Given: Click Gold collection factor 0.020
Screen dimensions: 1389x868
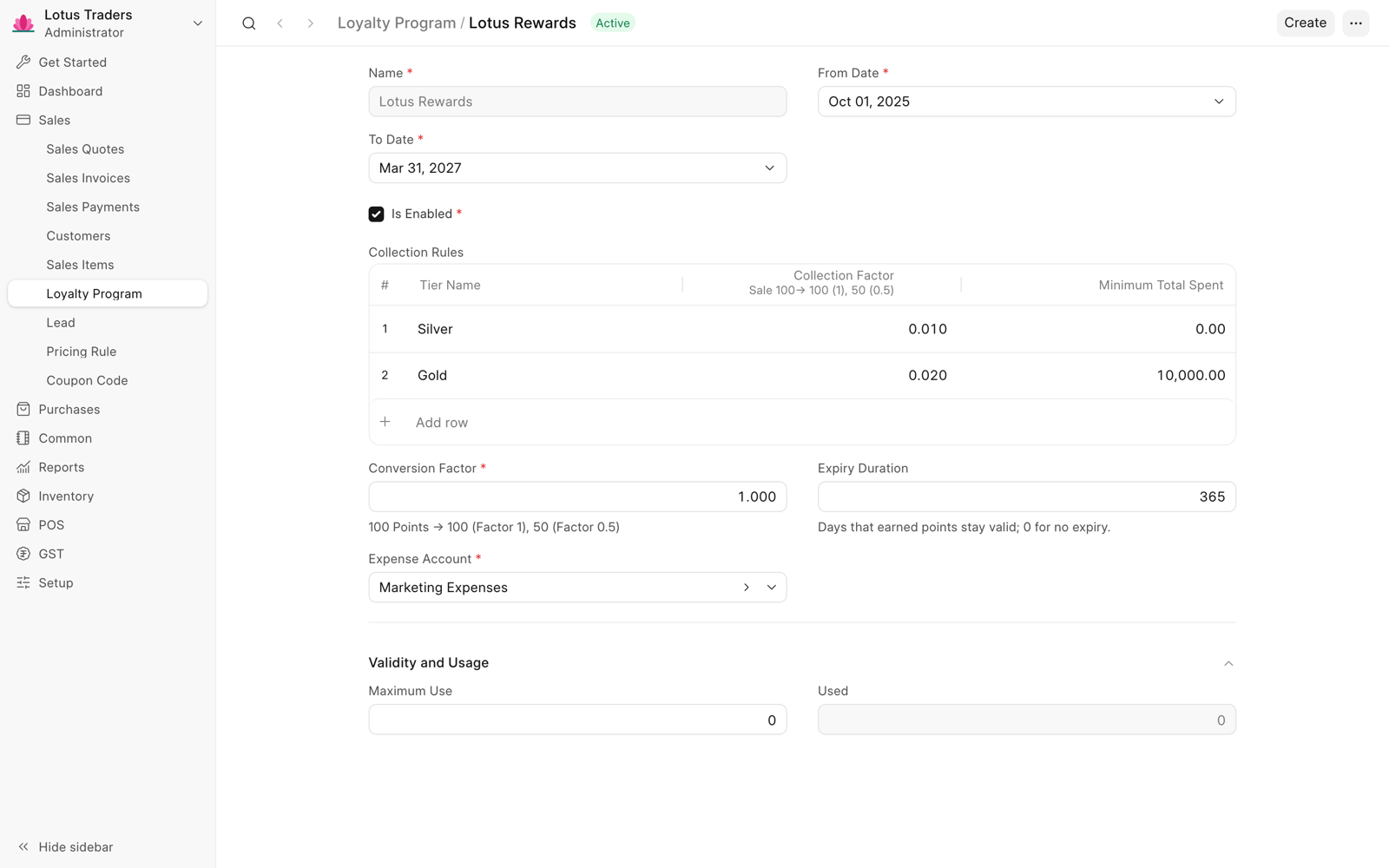Looking at the screenshot, I should tap(821, 375).
